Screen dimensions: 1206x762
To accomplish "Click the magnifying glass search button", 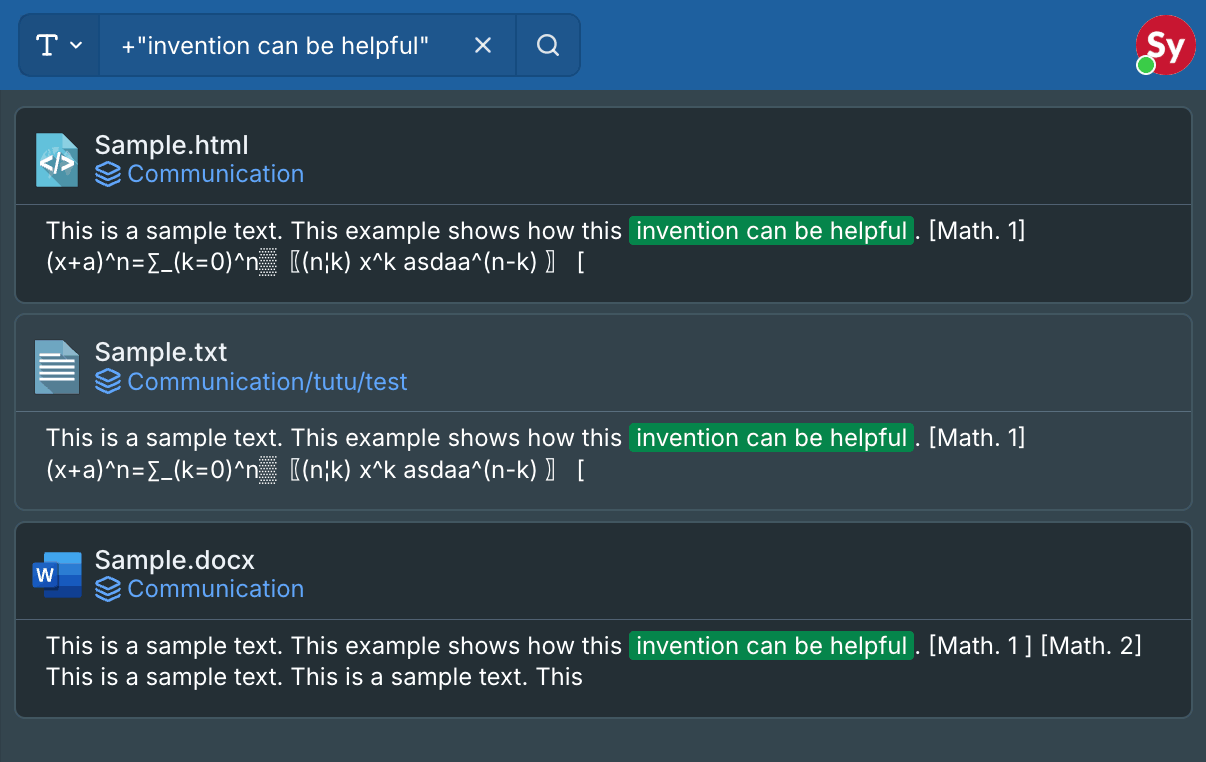I will click(x=548, y=45).
